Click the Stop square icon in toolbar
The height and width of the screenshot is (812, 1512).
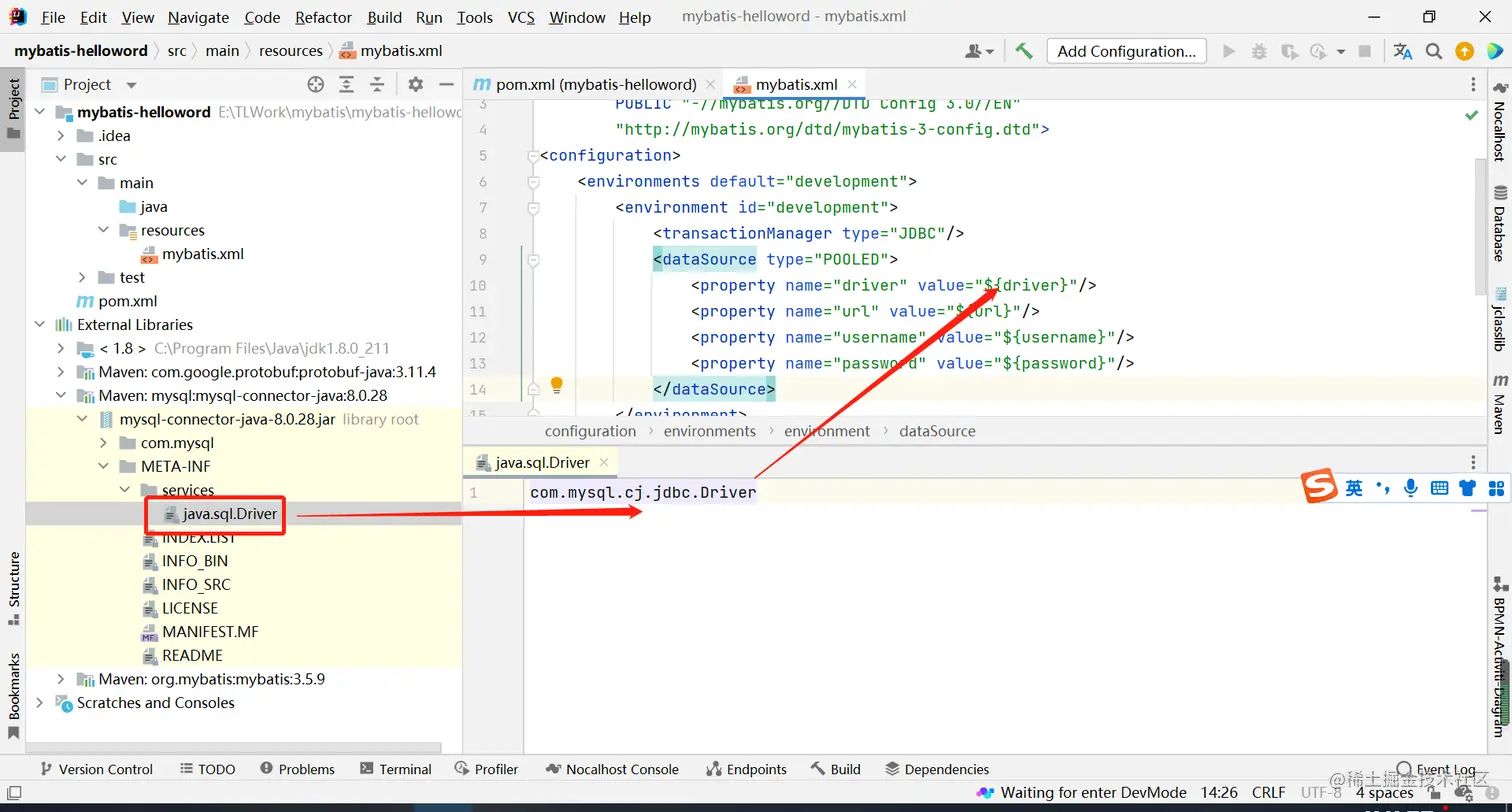click(1364, 51)
